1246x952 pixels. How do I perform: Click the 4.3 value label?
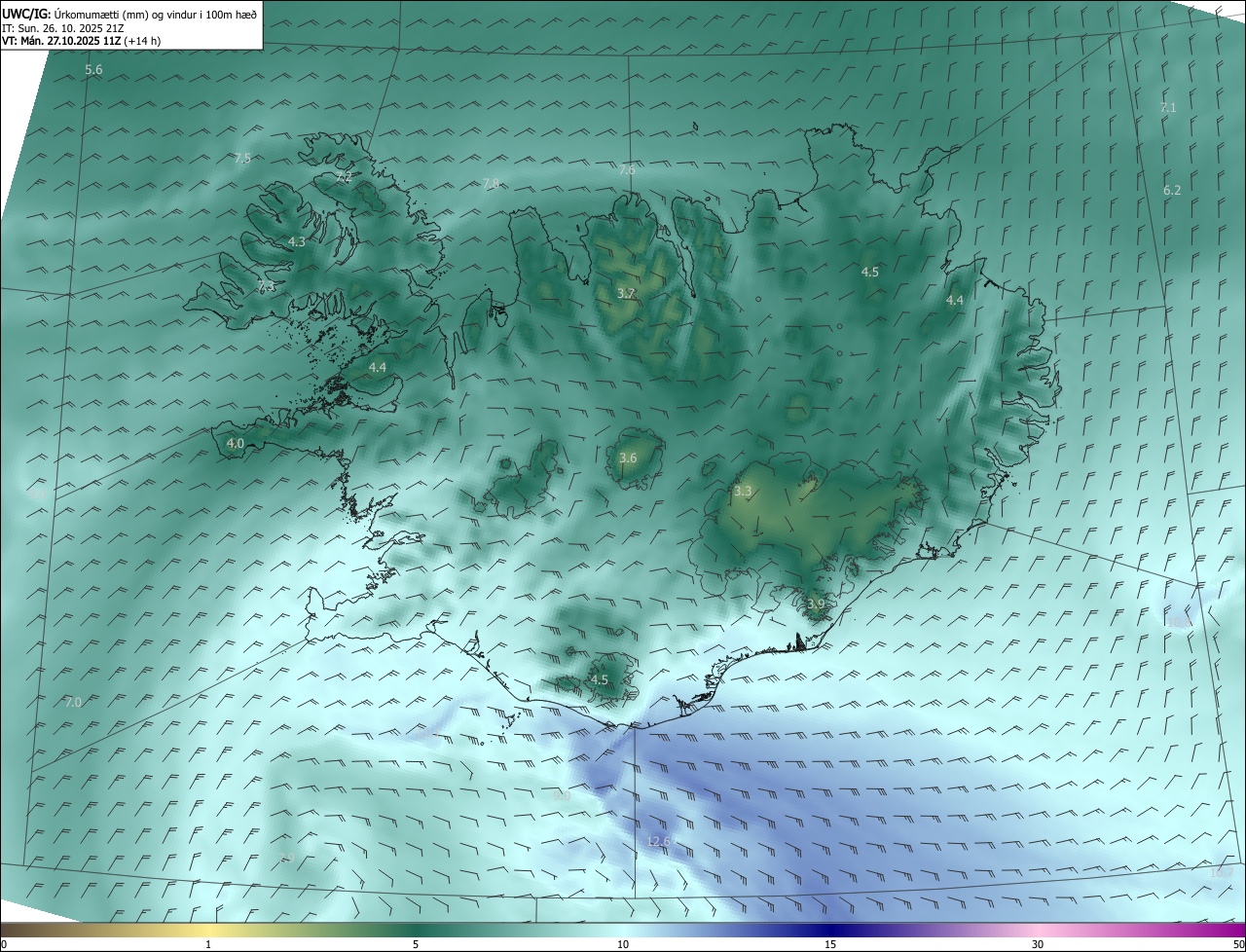coord(297,242)
